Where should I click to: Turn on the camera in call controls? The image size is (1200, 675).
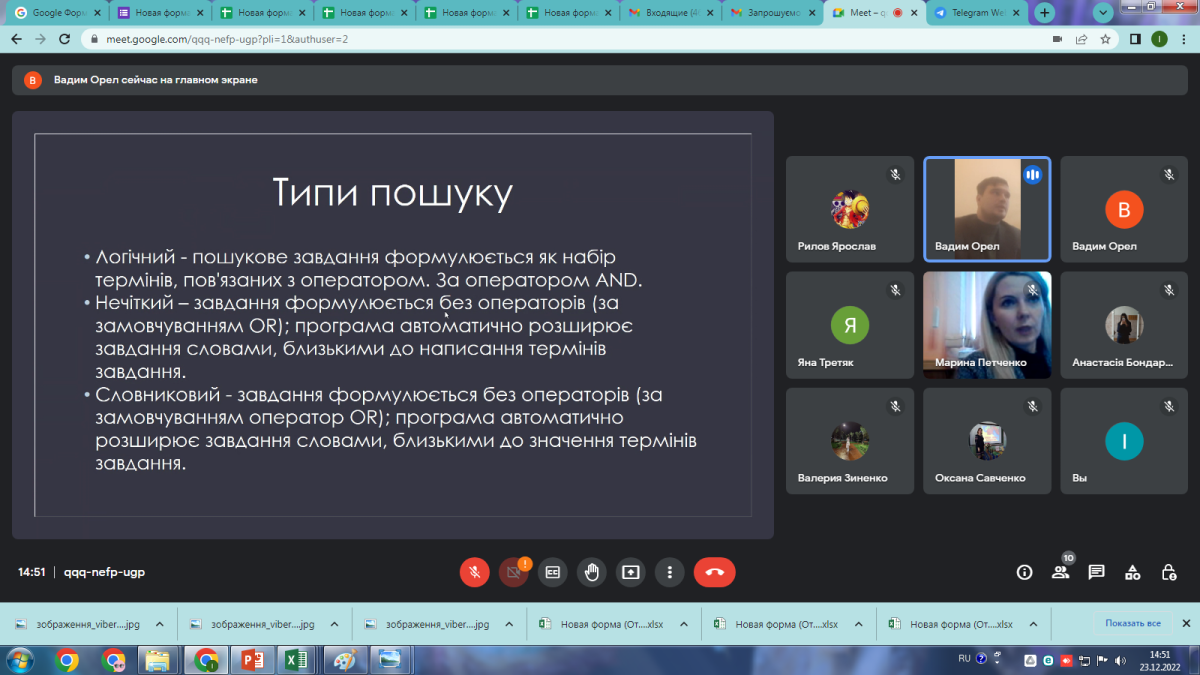point(513,572)
